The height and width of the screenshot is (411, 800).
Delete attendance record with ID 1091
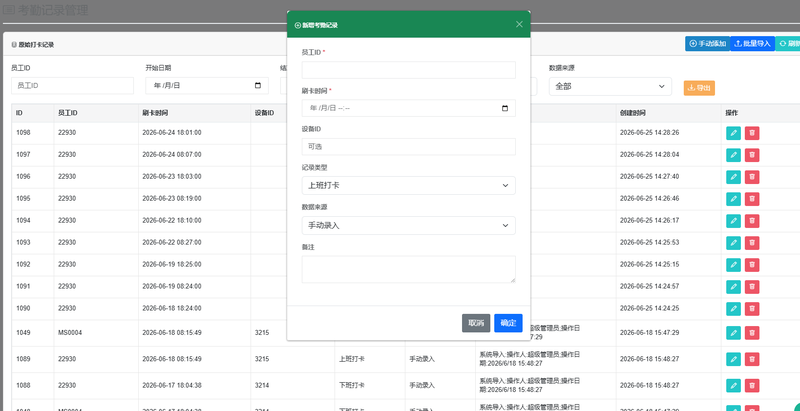[752, 287]
